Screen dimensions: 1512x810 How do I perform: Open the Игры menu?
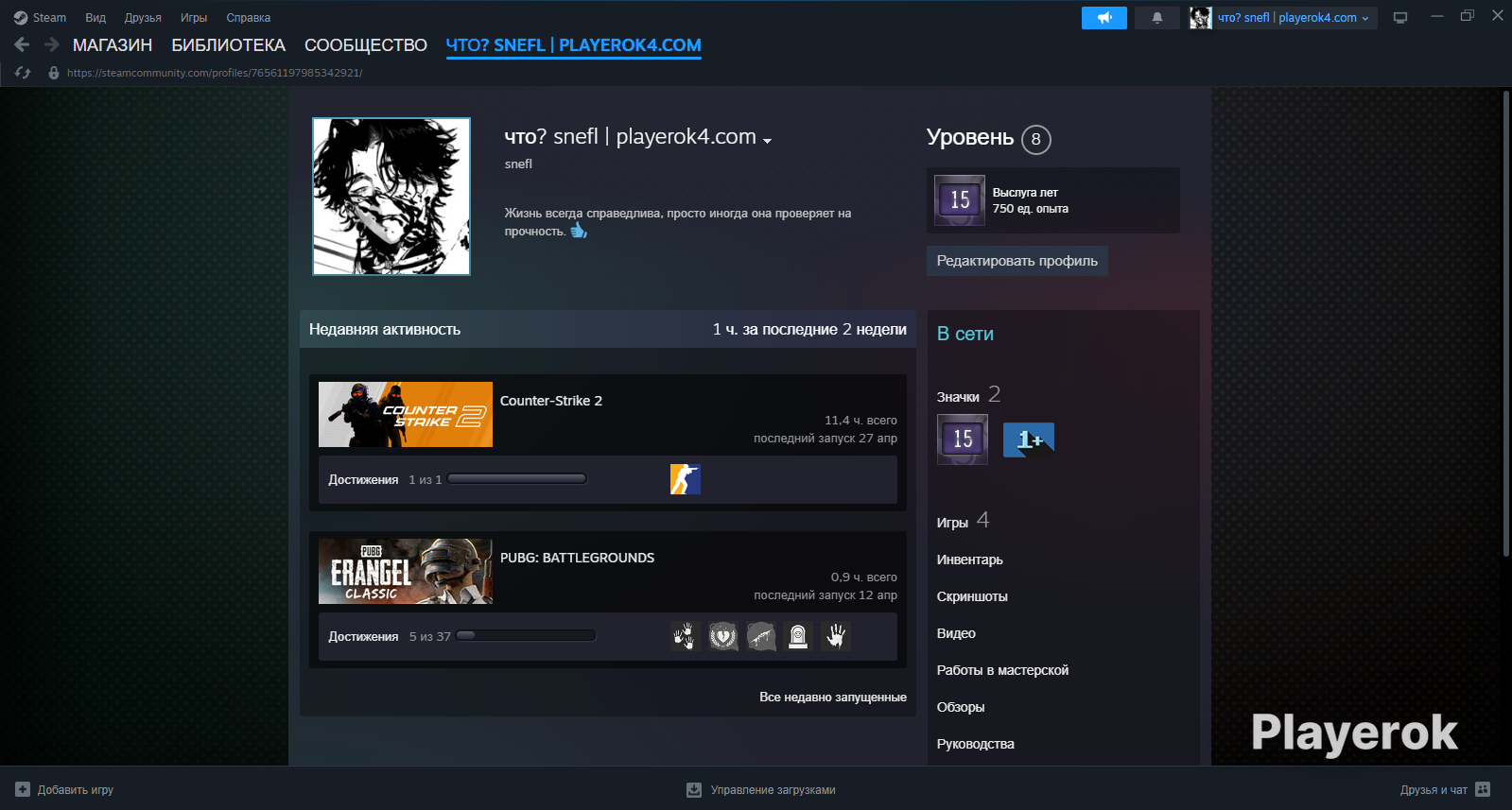coord(194,18)
